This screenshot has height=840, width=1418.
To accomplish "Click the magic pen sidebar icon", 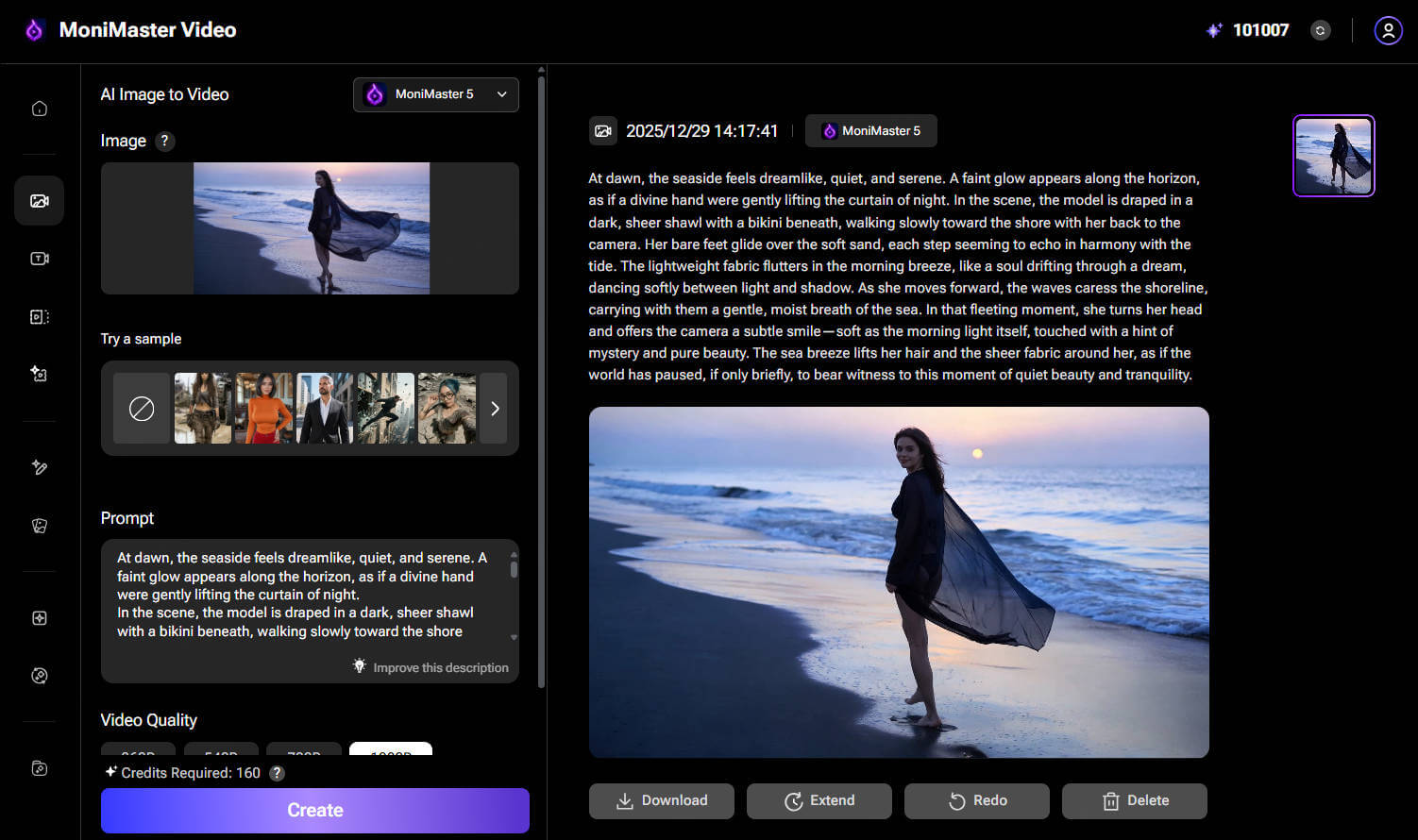I will pos(40,467).
